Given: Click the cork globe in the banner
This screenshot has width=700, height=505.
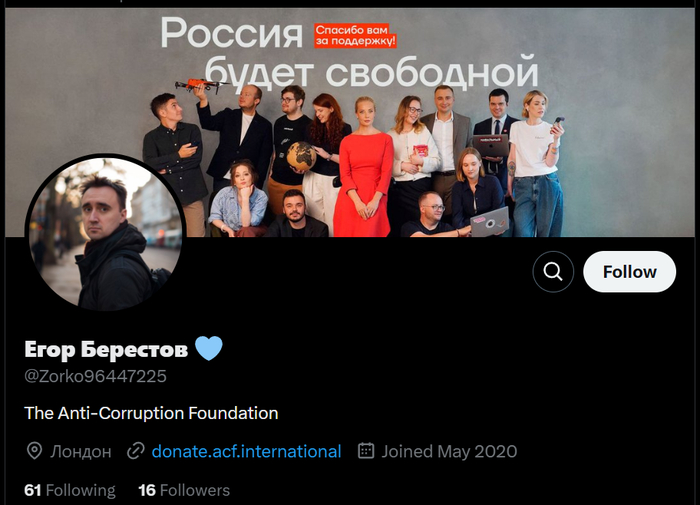Looking at the screenshot, I should tap(301, 156).
